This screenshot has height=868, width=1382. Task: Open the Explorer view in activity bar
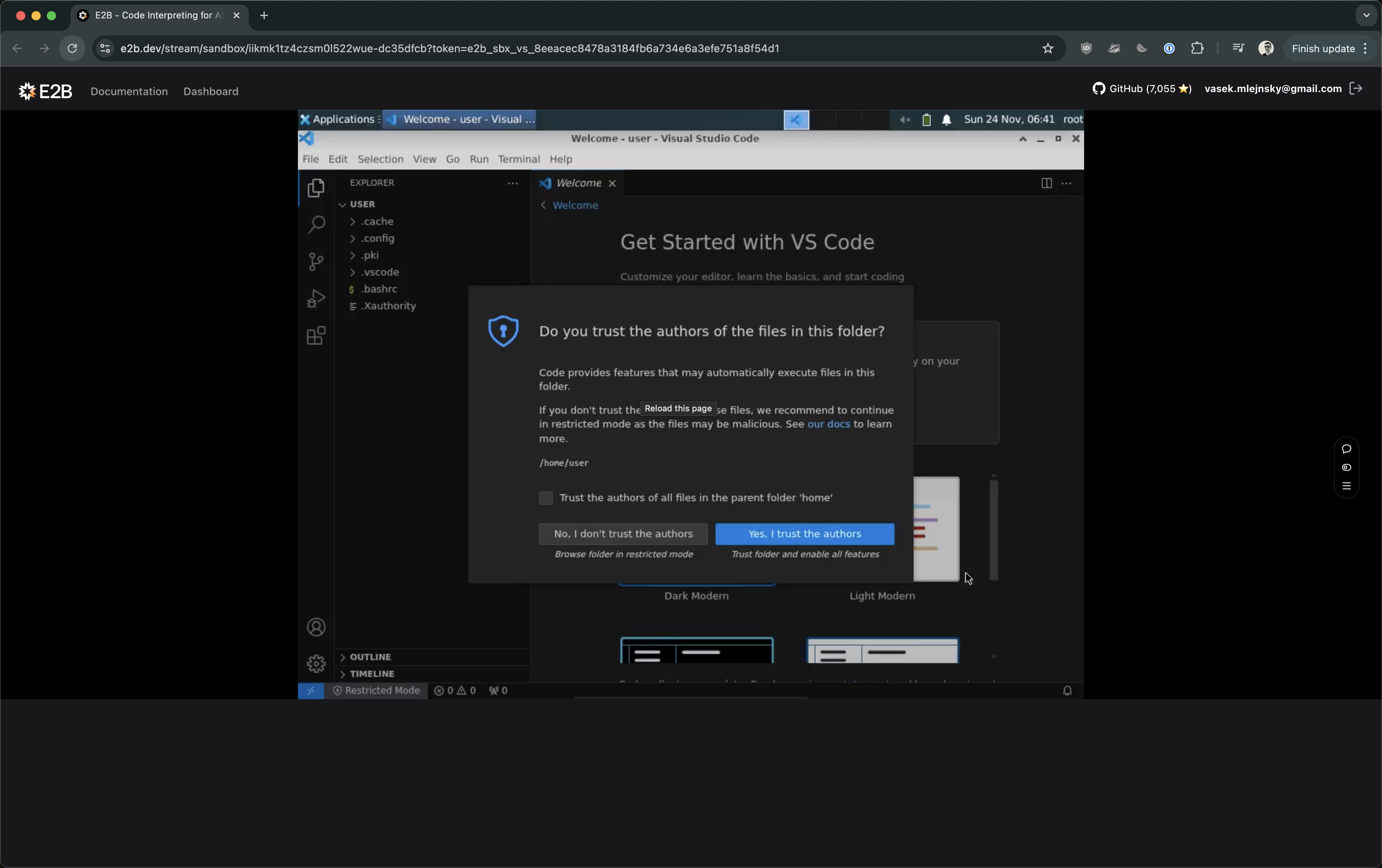click(316, 188)
